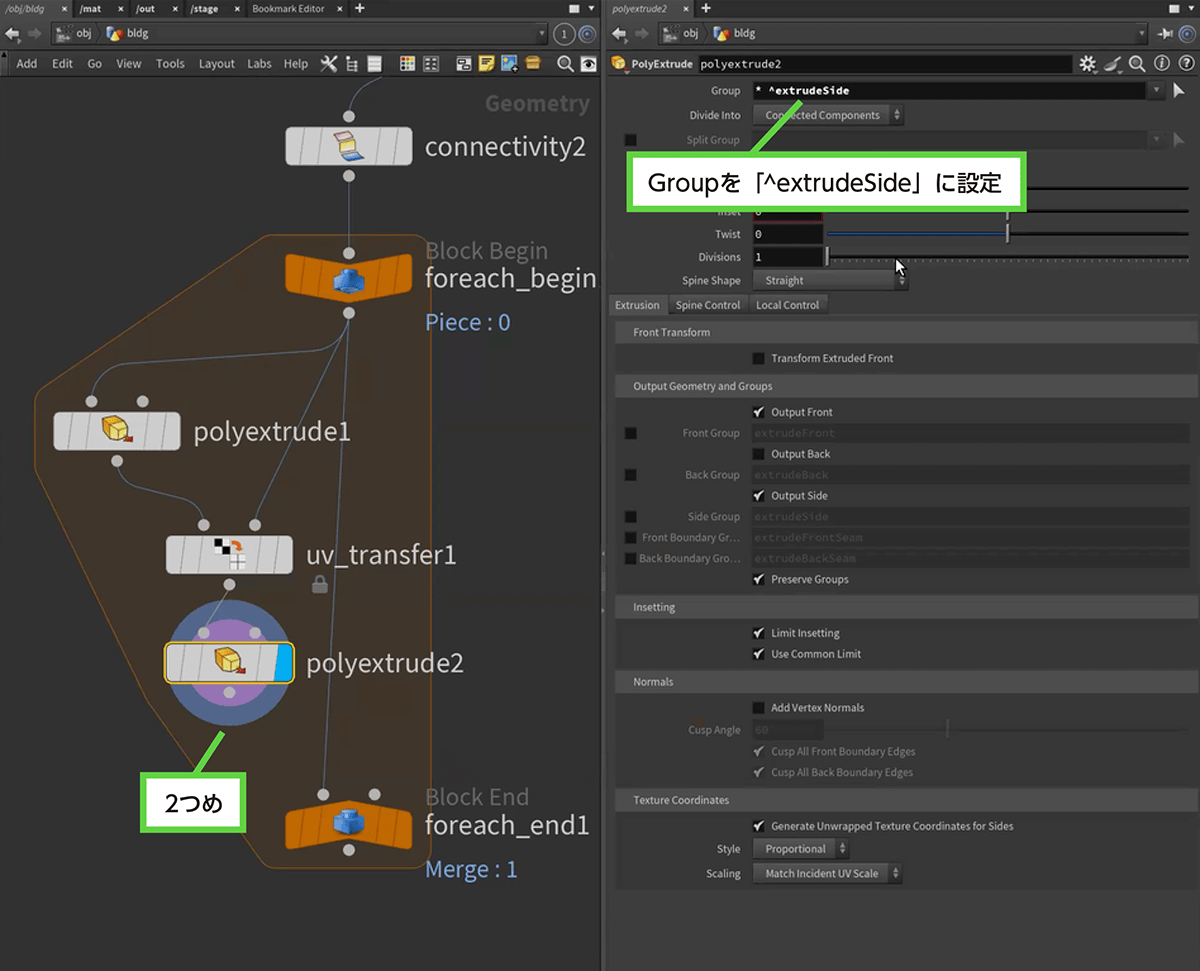Open the gear settings menu in parameter pane
The image size is (1200, 971).
coord(1088,64)
